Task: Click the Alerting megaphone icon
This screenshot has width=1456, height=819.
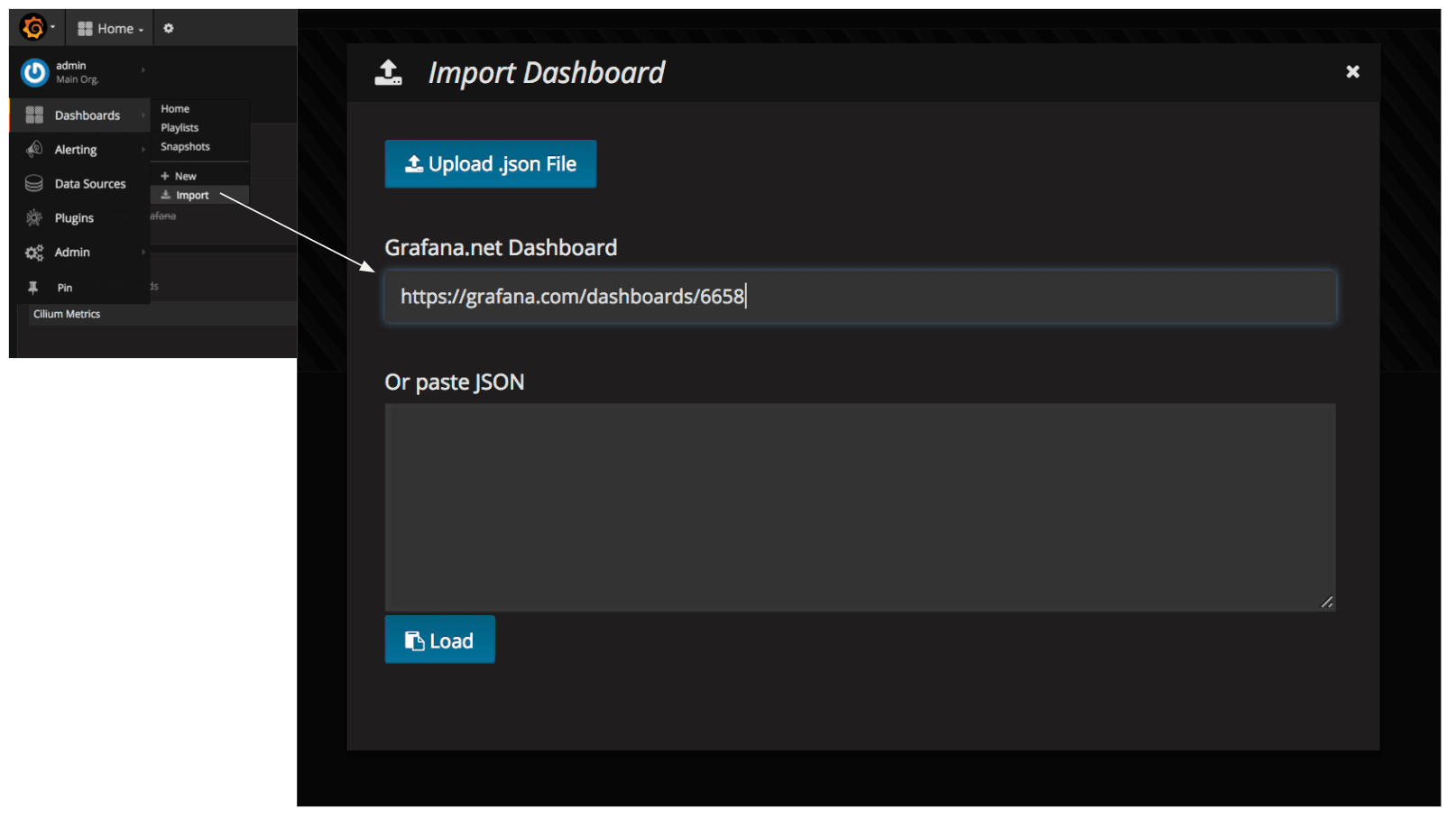Action: (x=34, y=150)
